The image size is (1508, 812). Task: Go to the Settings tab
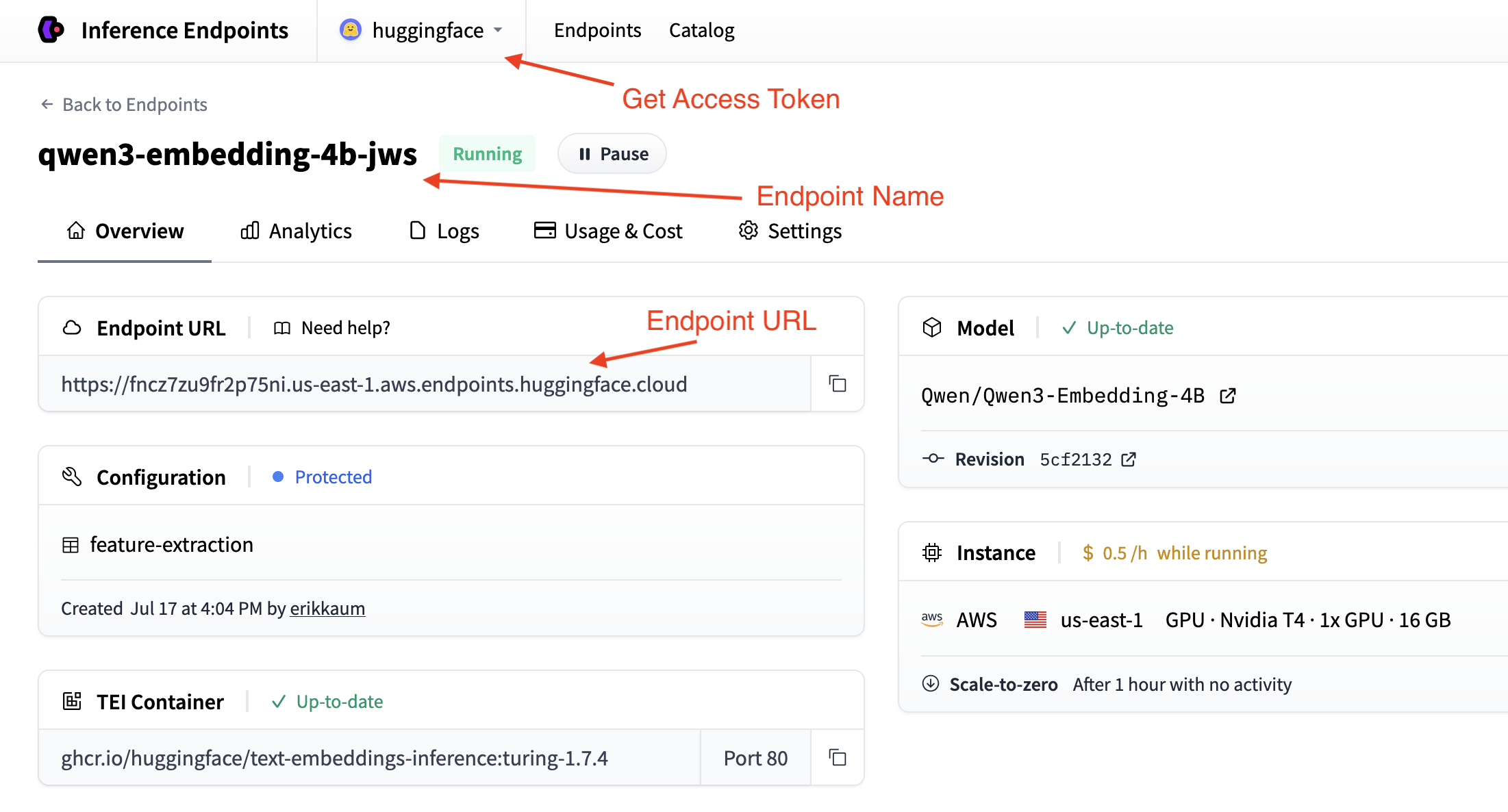click(790, 231)
